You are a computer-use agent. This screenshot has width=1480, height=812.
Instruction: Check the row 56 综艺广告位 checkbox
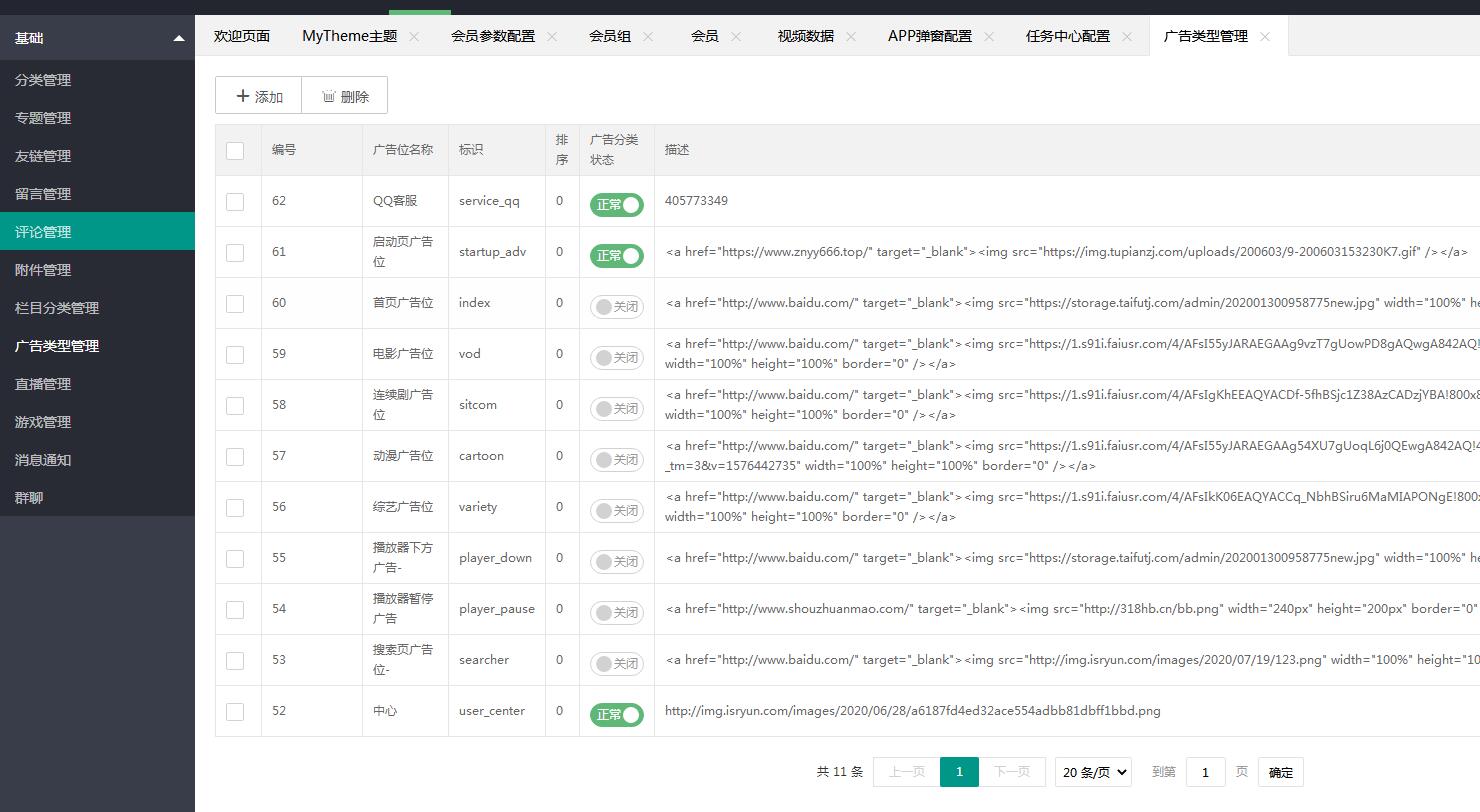tap(235, 507)
